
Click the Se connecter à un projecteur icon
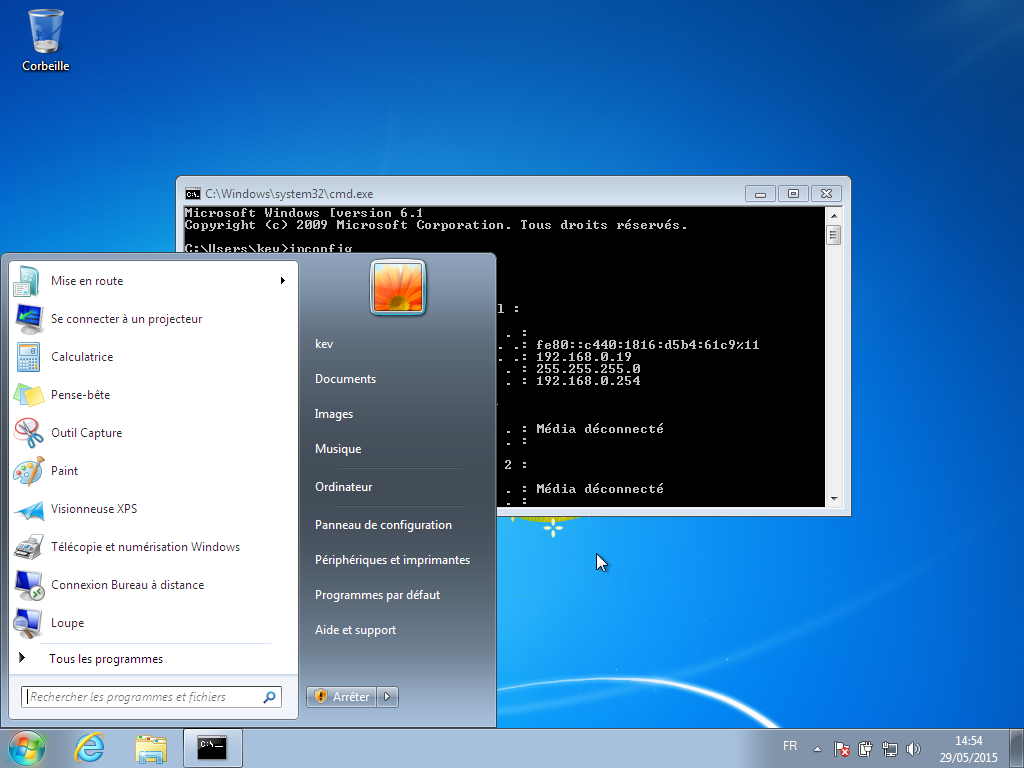[x=29, y=319]
